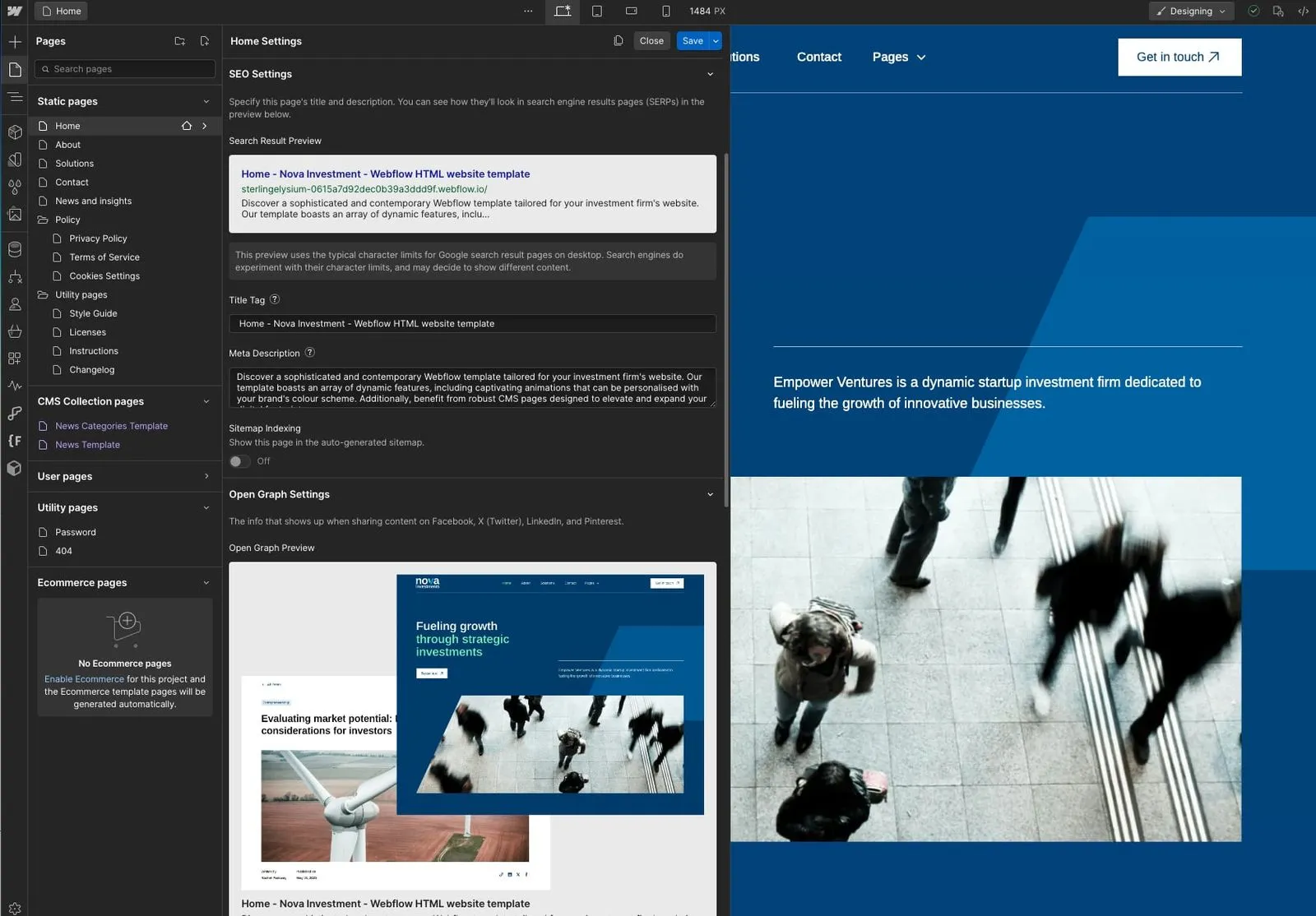
Task: Open the CMS Collections panel
Action: (x=14, y=249)
